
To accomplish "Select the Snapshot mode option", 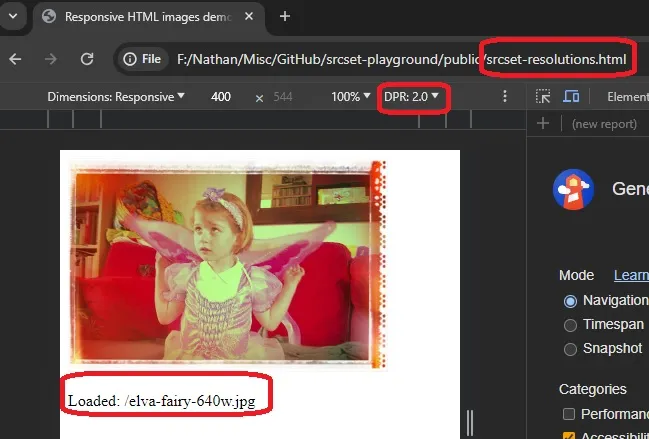I will click(x=570, y=349).
